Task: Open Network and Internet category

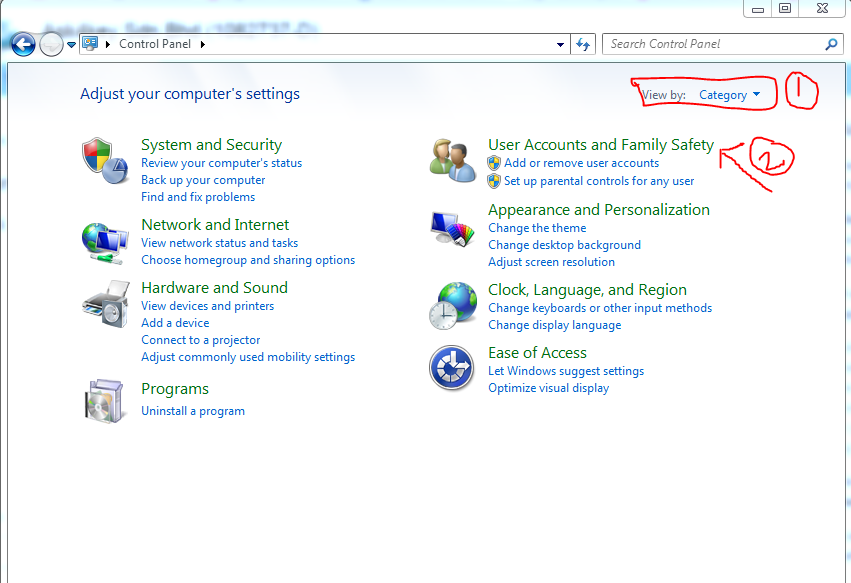Action: pos(215,225)
